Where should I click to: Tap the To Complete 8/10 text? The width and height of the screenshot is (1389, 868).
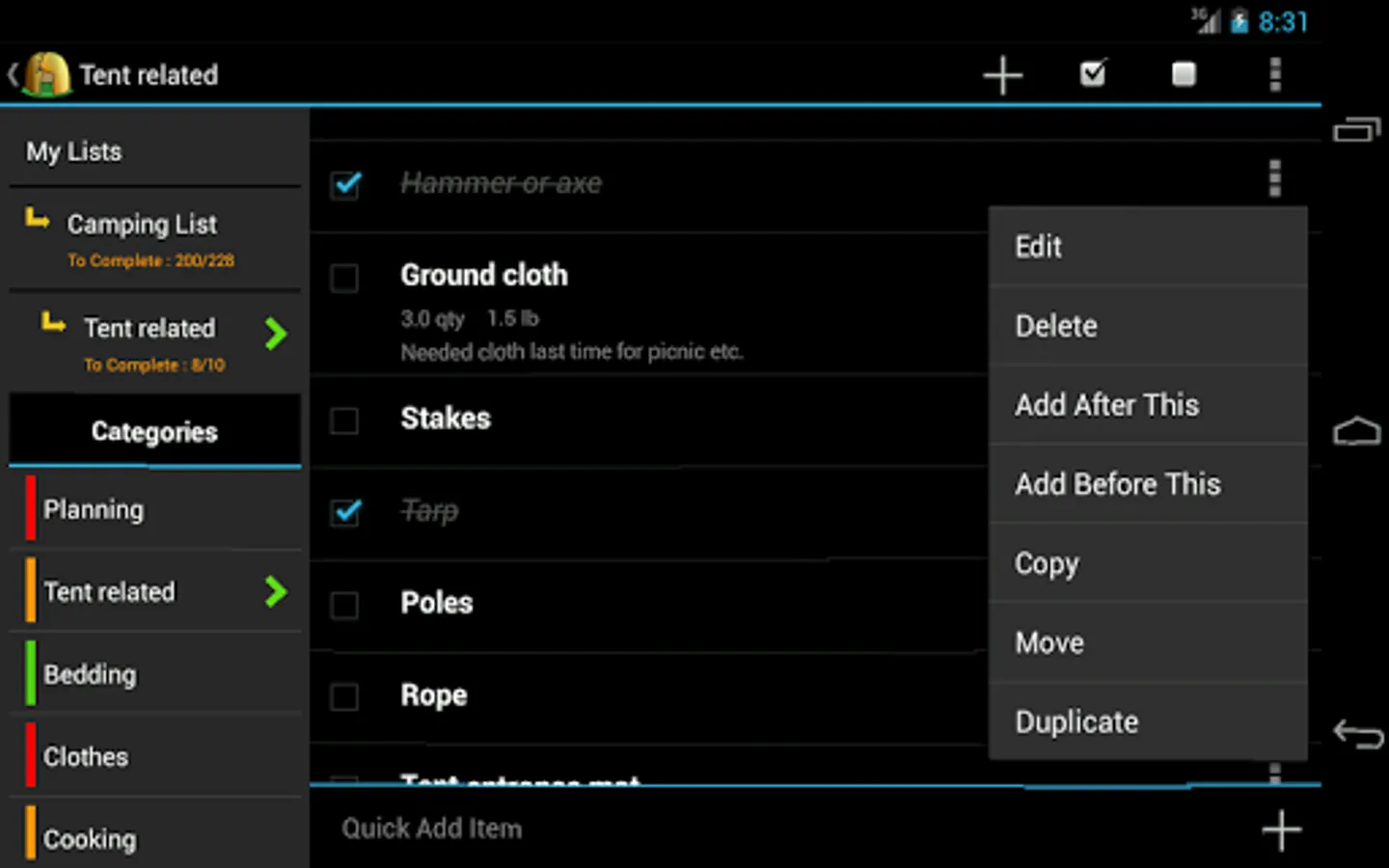pyautogui.click(x=154, y=365)
